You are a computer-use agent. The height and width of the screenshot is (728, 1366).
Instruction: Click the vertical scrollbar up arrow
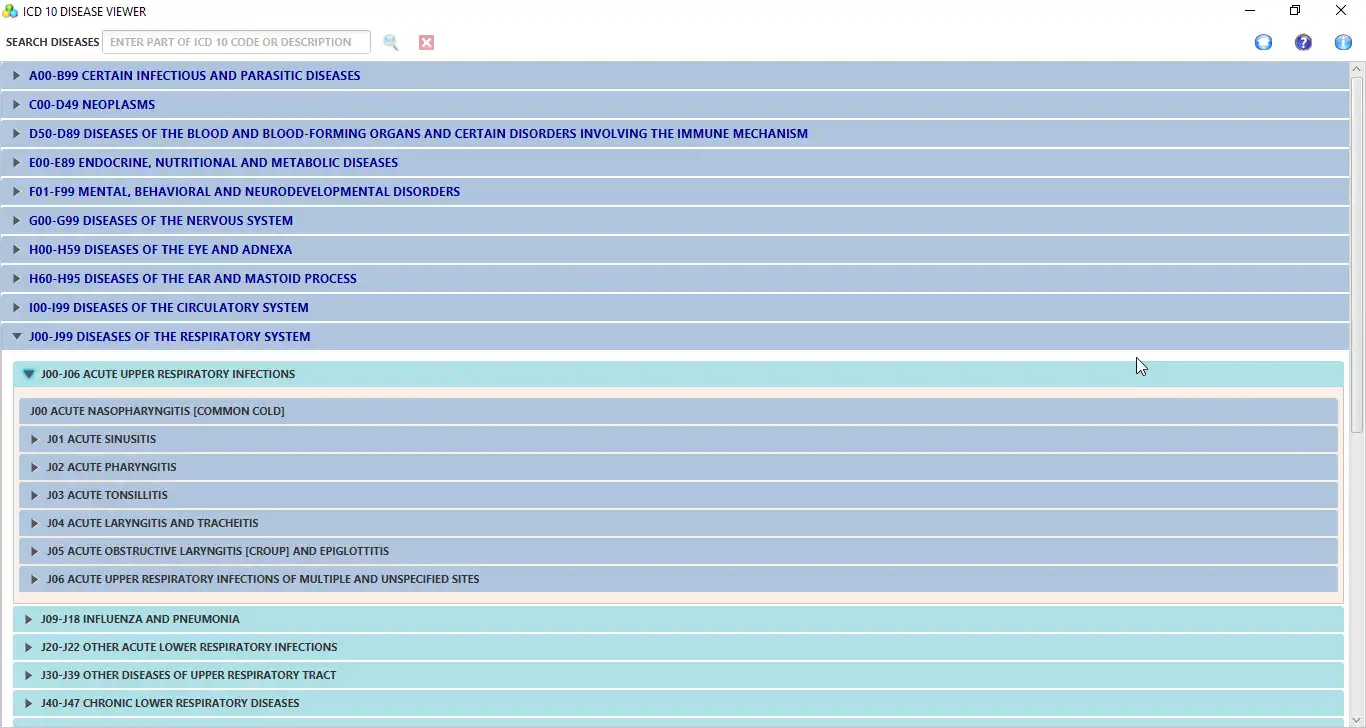click(1357, 68)
